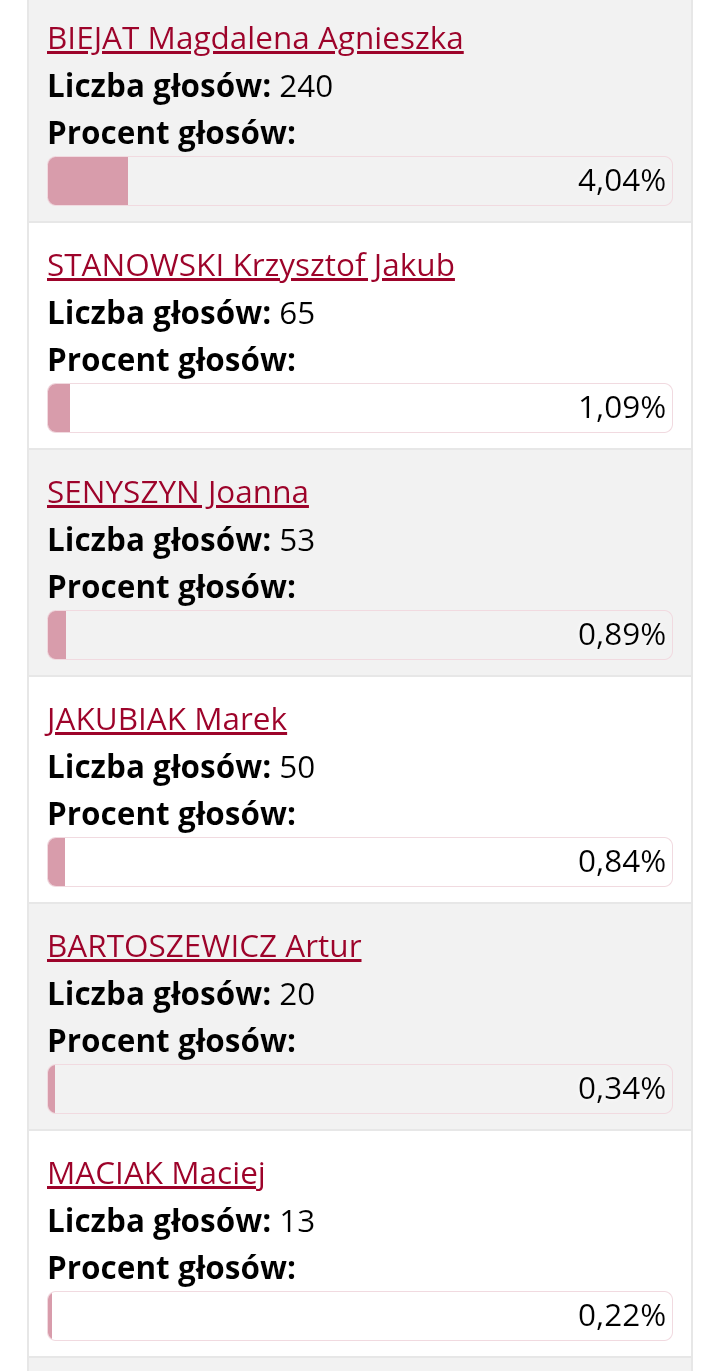Open MACIAK Maciej candidate link

(x=156, y=1174)
